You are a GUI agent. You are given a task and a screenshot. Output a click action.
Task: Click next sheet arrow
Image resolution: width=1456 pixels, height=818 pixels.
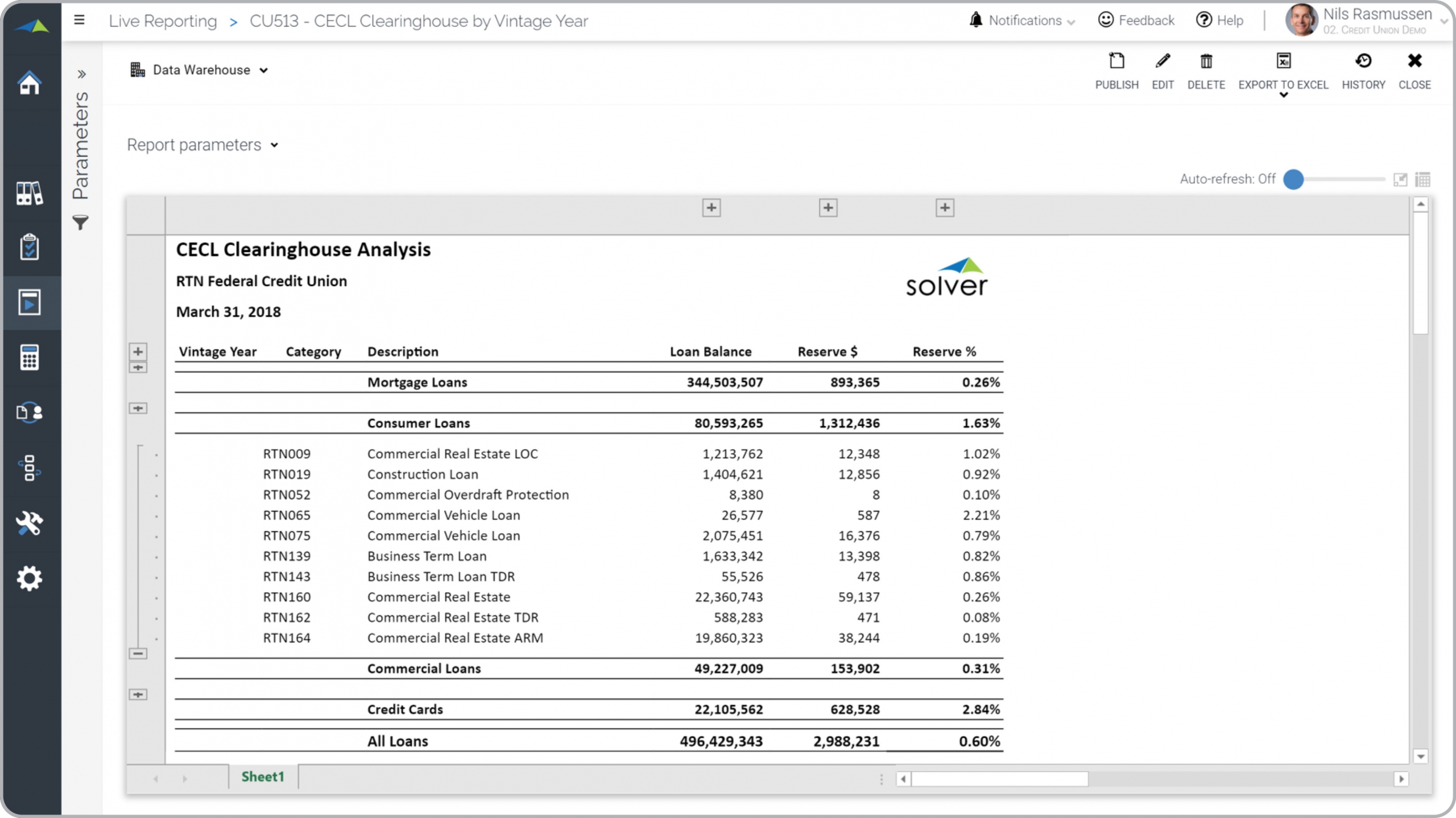[x=185, y=779]
